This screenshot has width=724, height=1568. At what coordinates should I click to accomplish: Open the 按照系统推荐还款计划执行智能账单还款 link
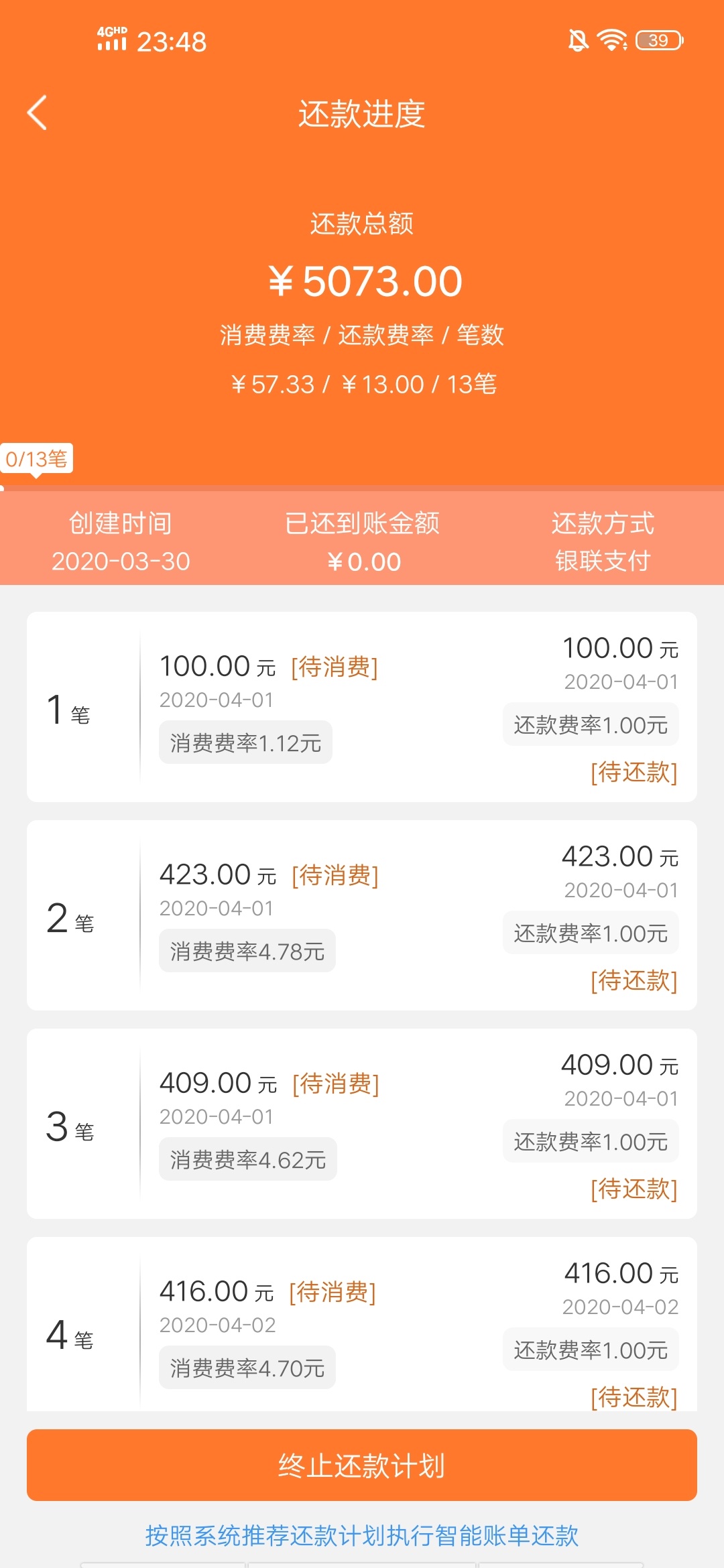pos(362,1535)
